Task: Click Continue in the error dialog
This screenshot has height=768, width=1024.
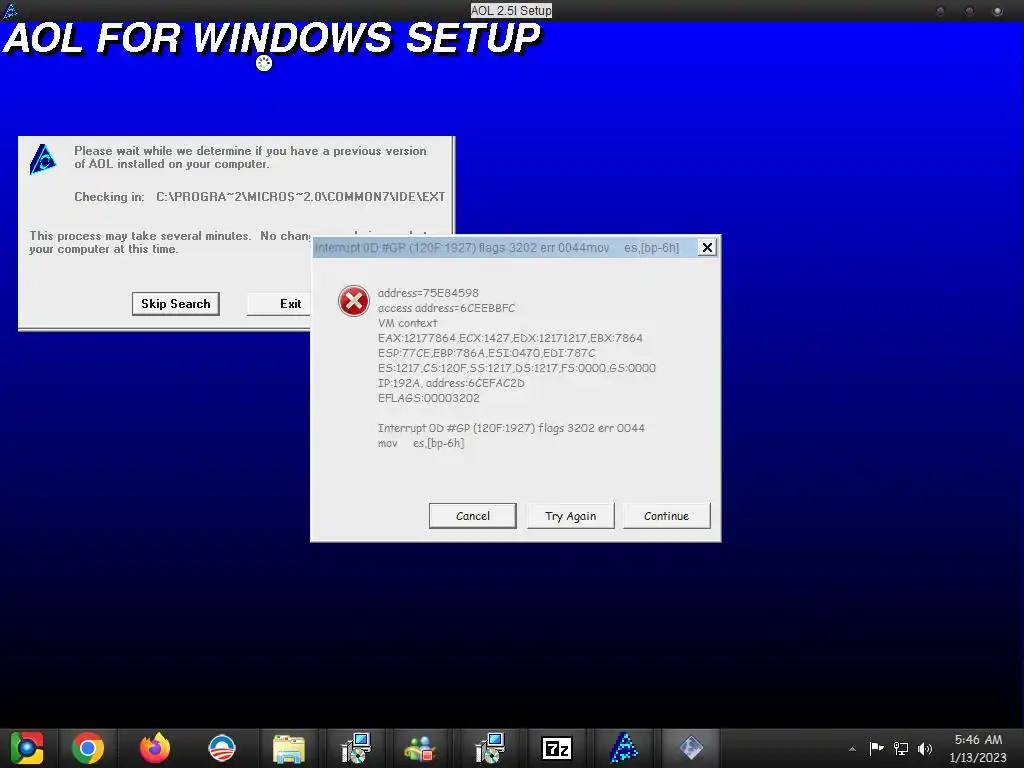Action: (666, 516)
